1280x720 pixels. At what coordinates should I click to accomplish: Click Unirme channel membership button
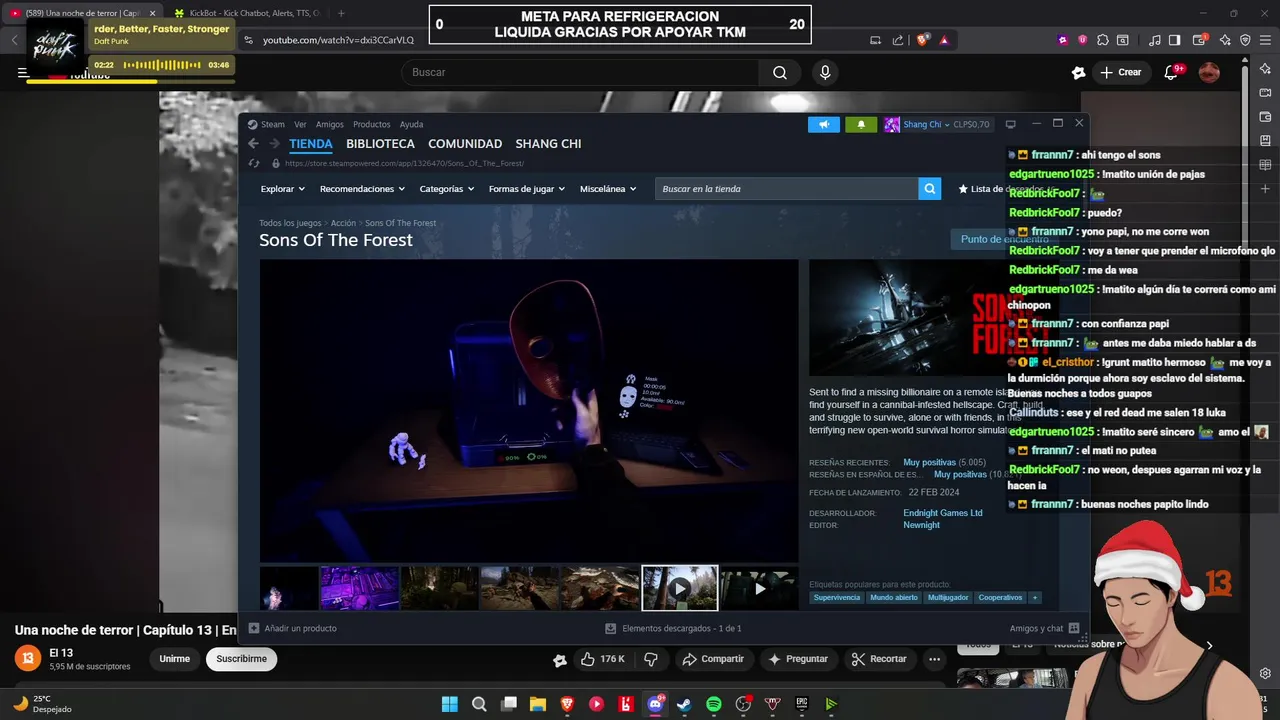[x=174, y=659]
